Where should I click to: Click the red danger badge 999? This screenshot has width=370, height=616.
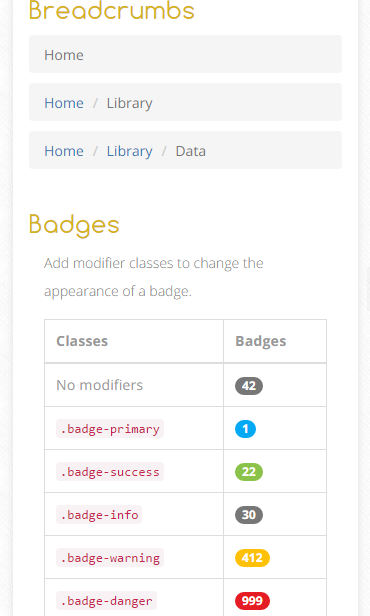point(252,601)
